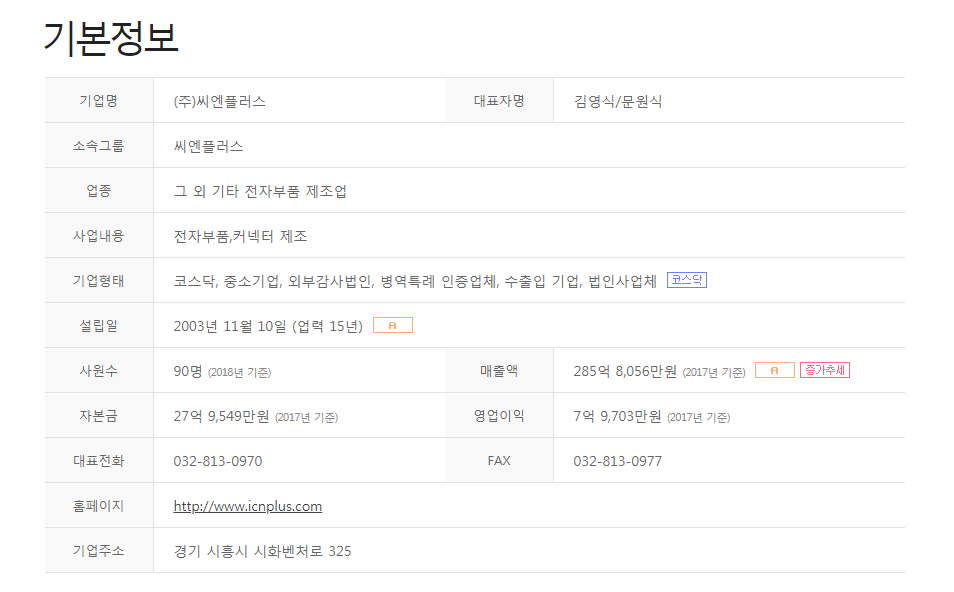Select business content 전자부품,커넥터 제조
This screenshot has height=592, width=954.
pyautogui.click(x=240, y=236)
